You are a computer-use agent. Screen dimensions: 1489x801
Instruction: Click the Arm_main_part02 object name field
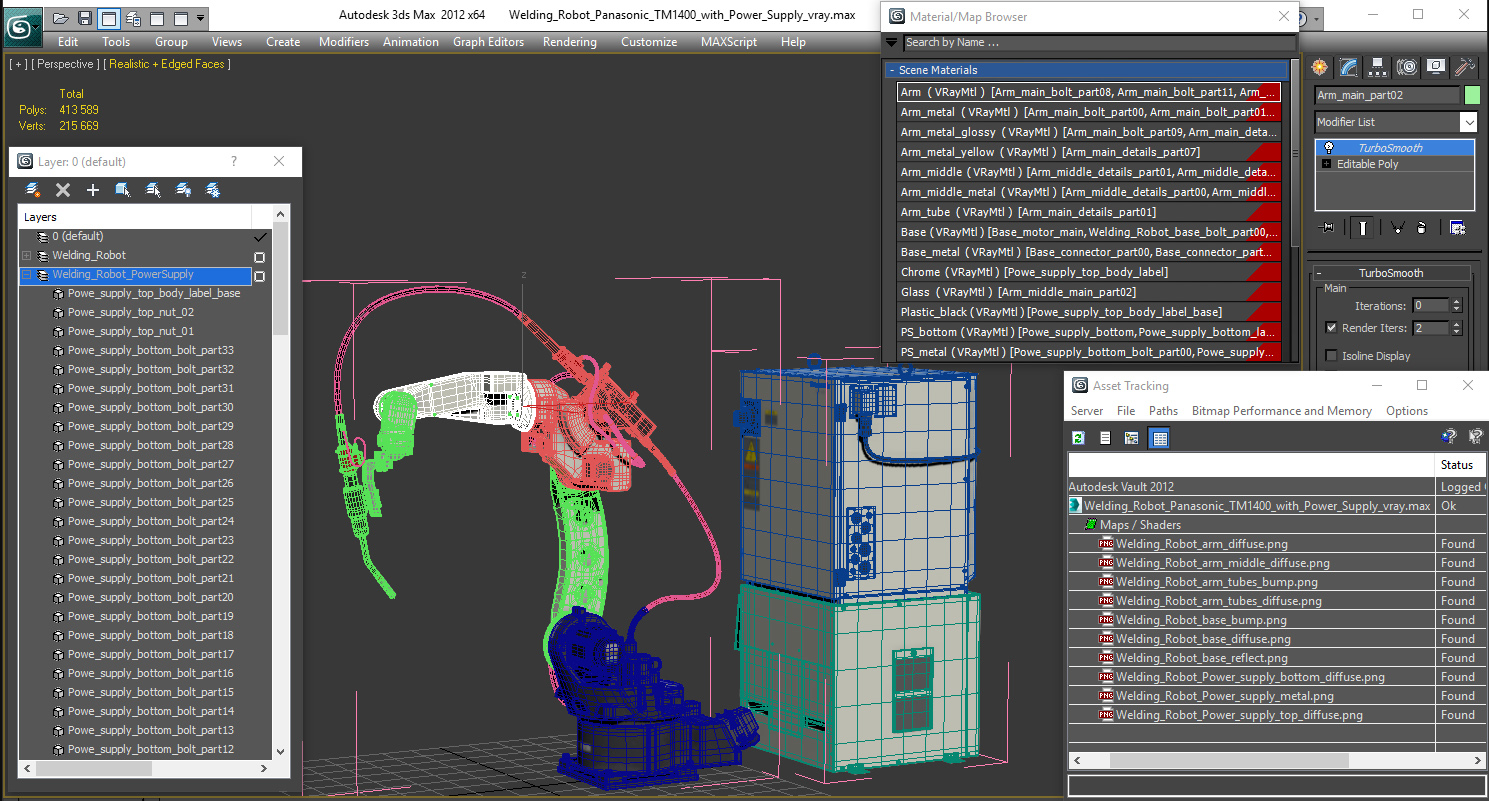pos(1387,95)
